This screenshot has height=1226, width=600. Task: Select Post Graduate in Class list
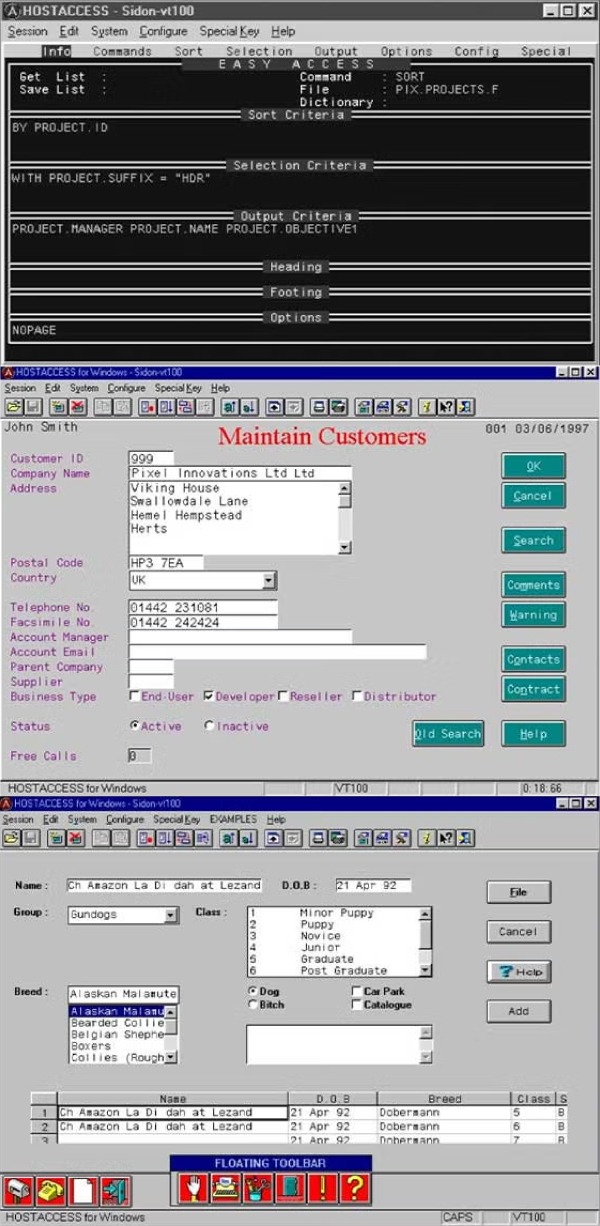coord(334,970)
